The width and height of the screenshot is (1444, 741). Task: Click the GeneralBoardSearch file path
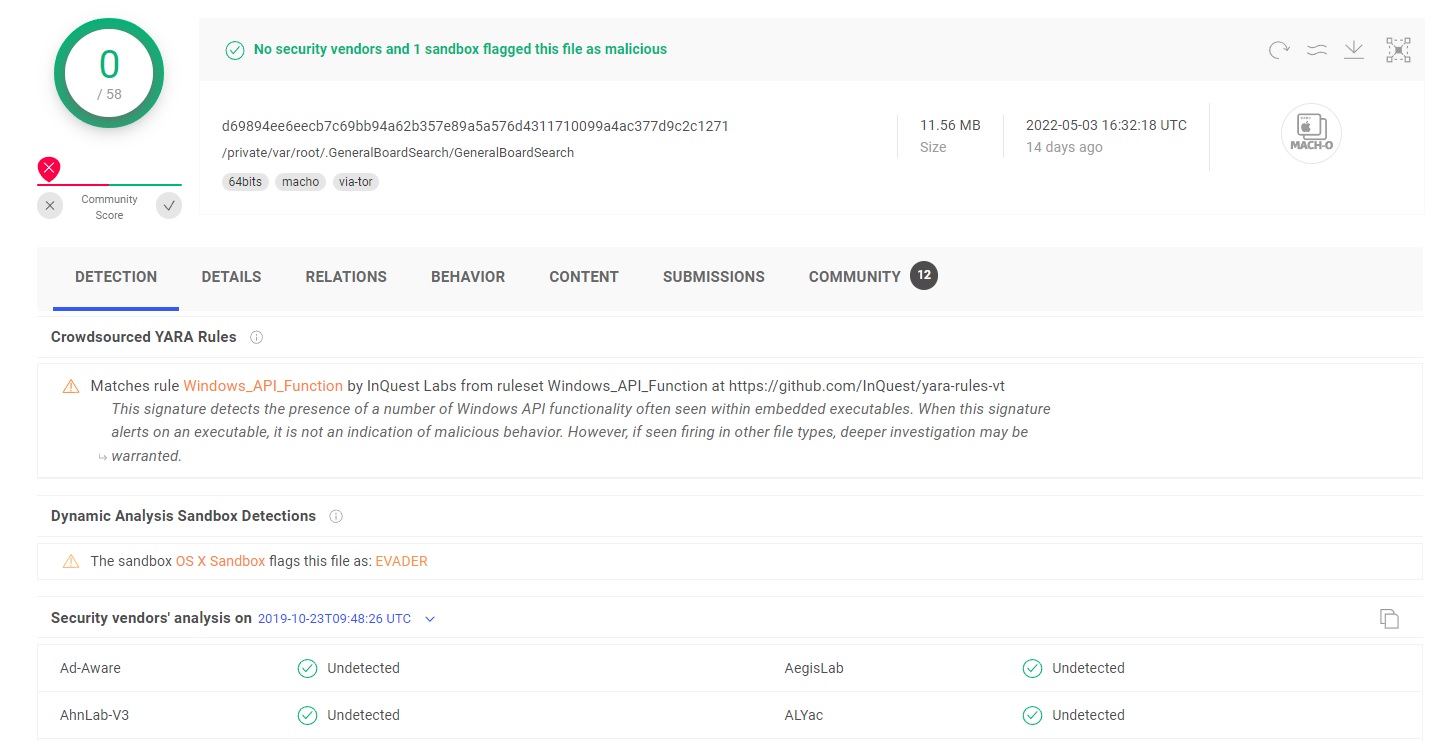click(398, 153)
